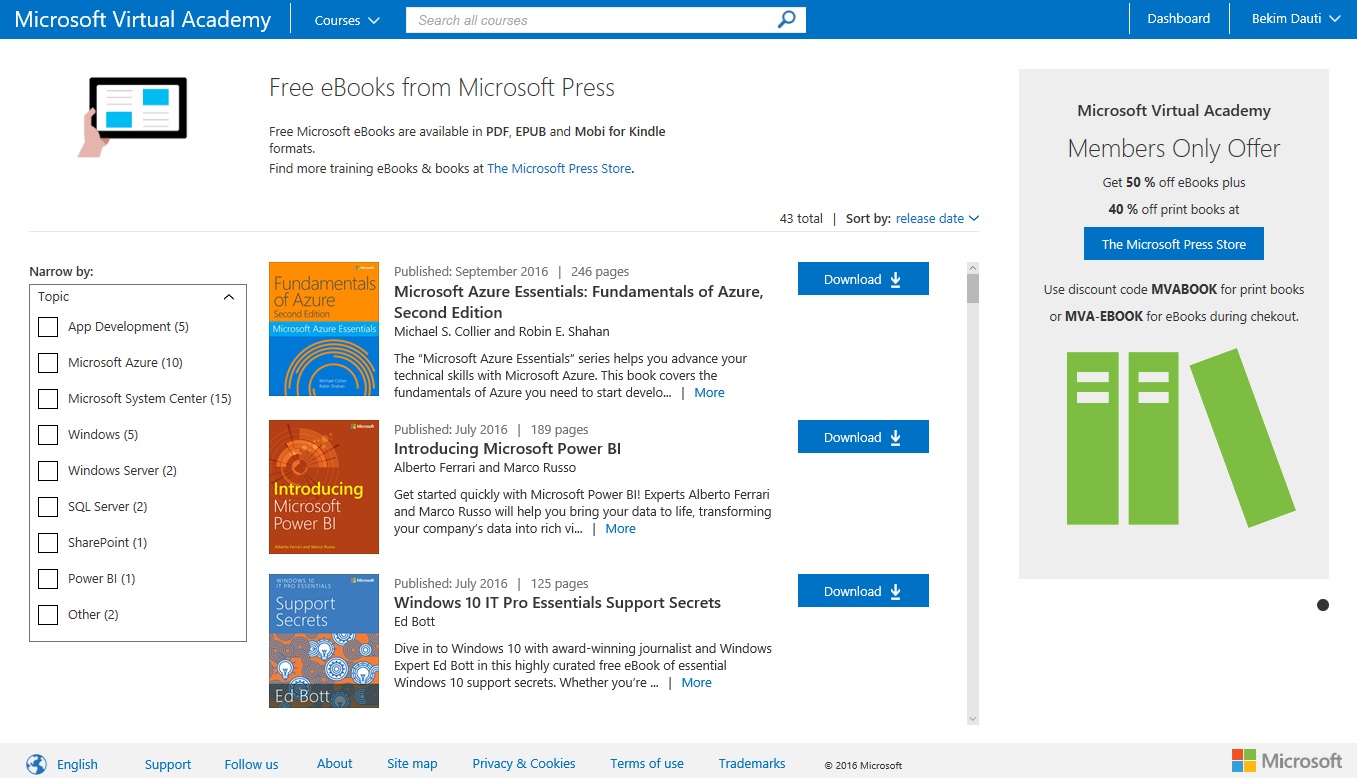This screenshot has width=1357, height=778.
Task: Open Privacy & Cookies footer link
Action: tap(524, 764)
